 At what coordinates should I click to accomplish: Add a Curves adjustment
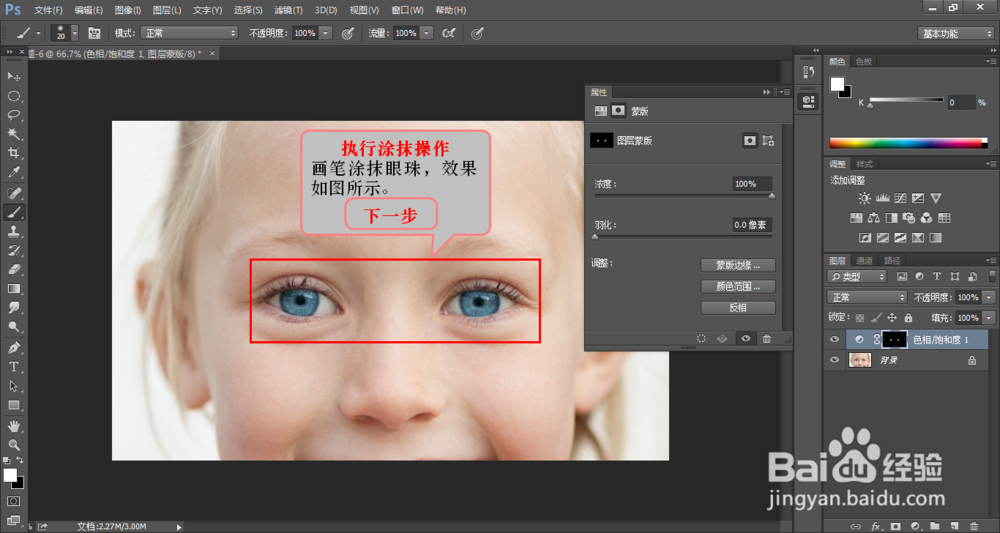(x=901, y=198)
